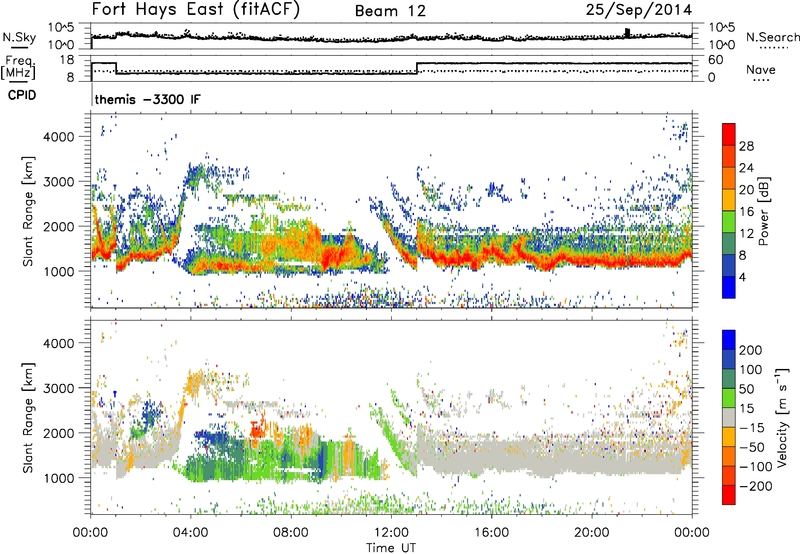Click the red bottom segment of velocity colorbar

[x=729, y=495]
